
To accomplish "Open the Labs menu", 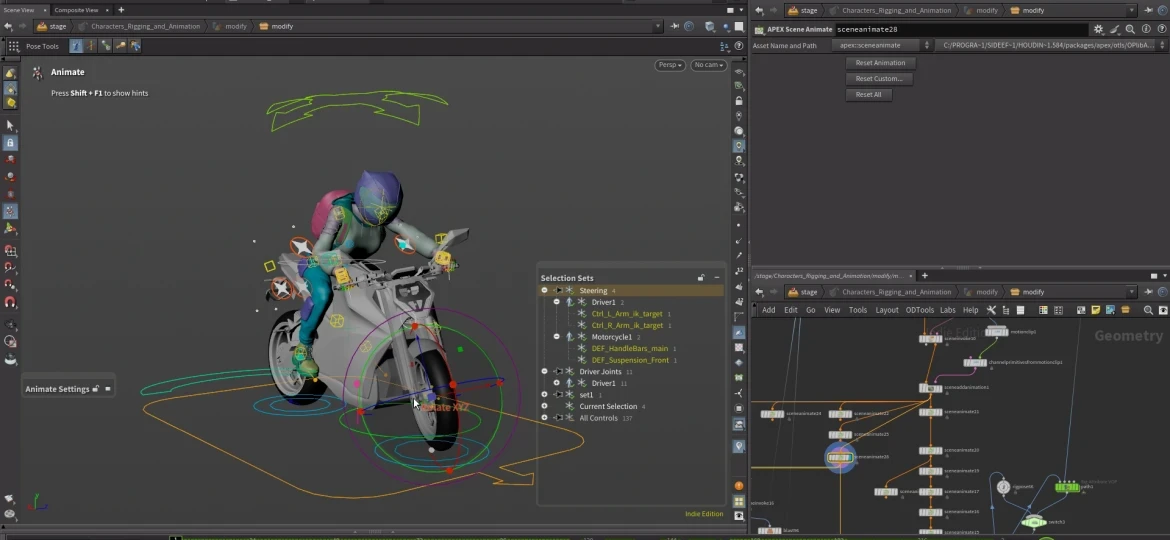I will pyautogui.click(x=948, y=310).
